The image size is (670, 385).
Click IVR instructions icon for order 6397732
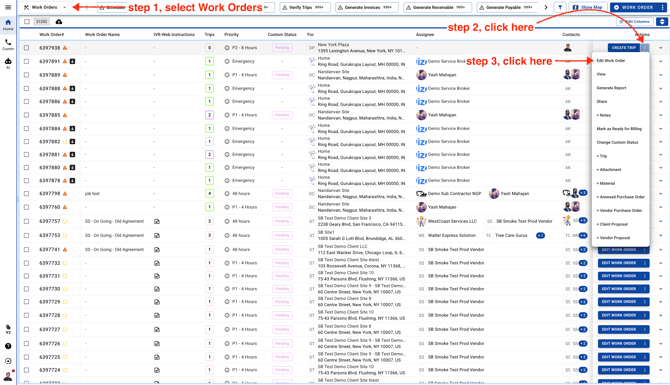(x=157, y=263)
